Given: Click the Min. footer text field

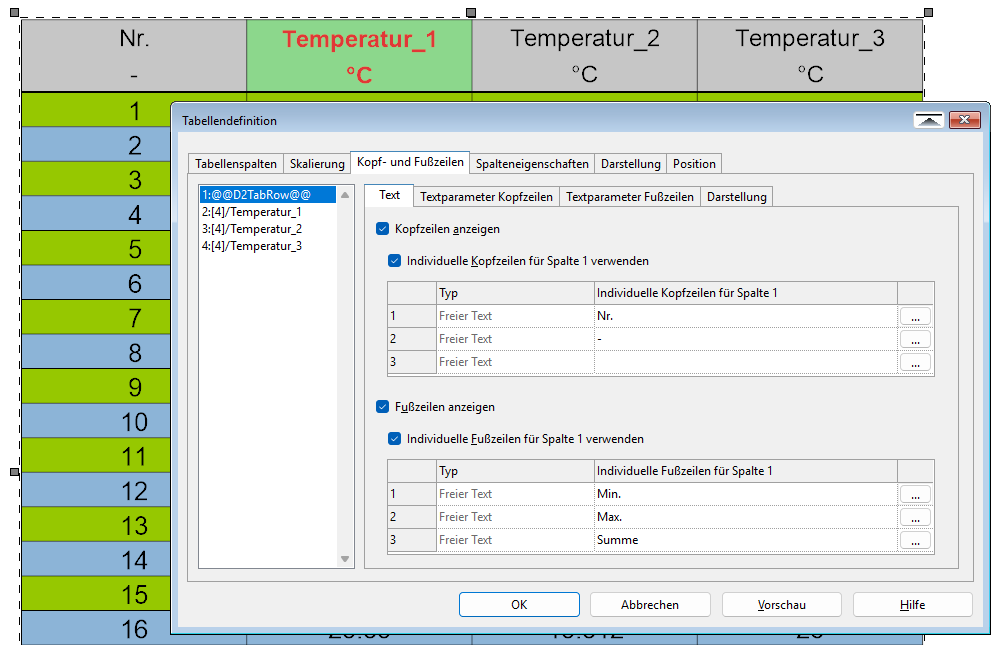Looking at the screenshot, I should pyautogui.click(x=744, y=494).
